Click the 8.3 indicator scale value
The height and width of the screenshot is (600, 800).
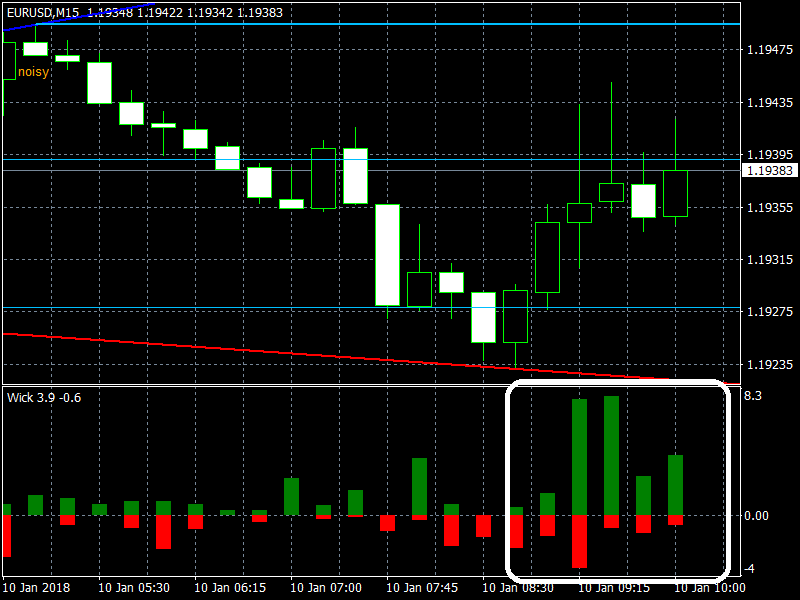coord(753,396)
